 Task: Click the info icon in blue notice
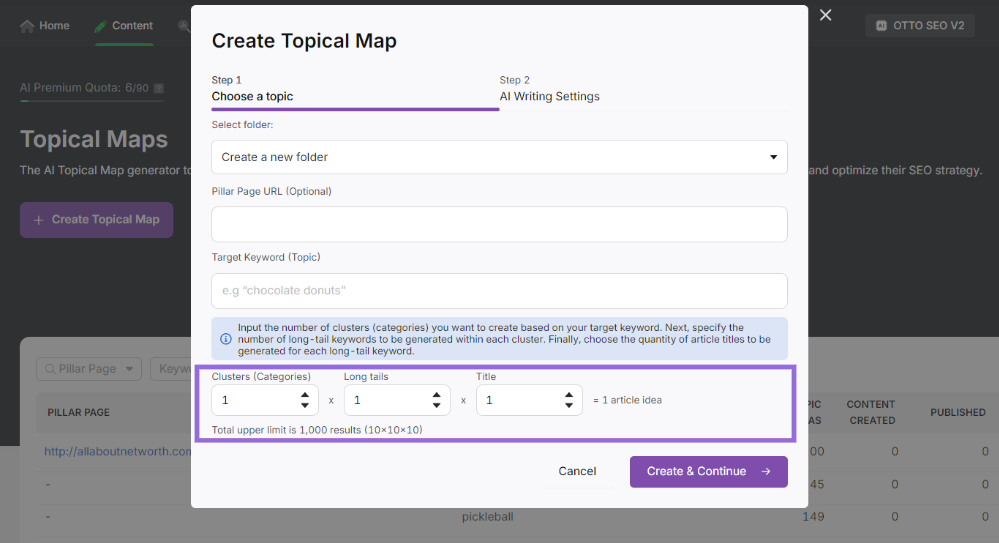[226, 339]
